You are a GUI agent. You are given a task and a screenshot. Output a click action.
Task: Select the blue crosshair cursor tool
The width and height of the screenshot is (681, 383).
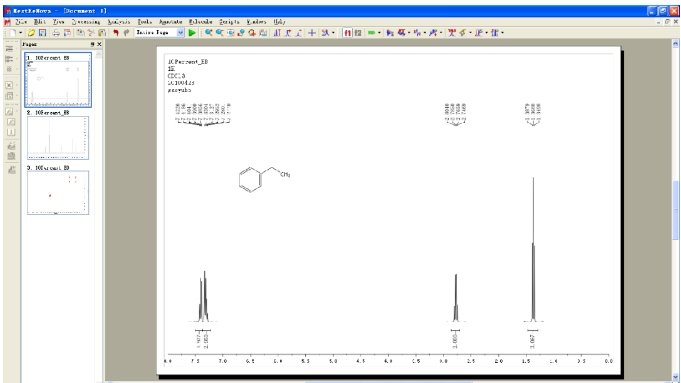click(311, 33)
